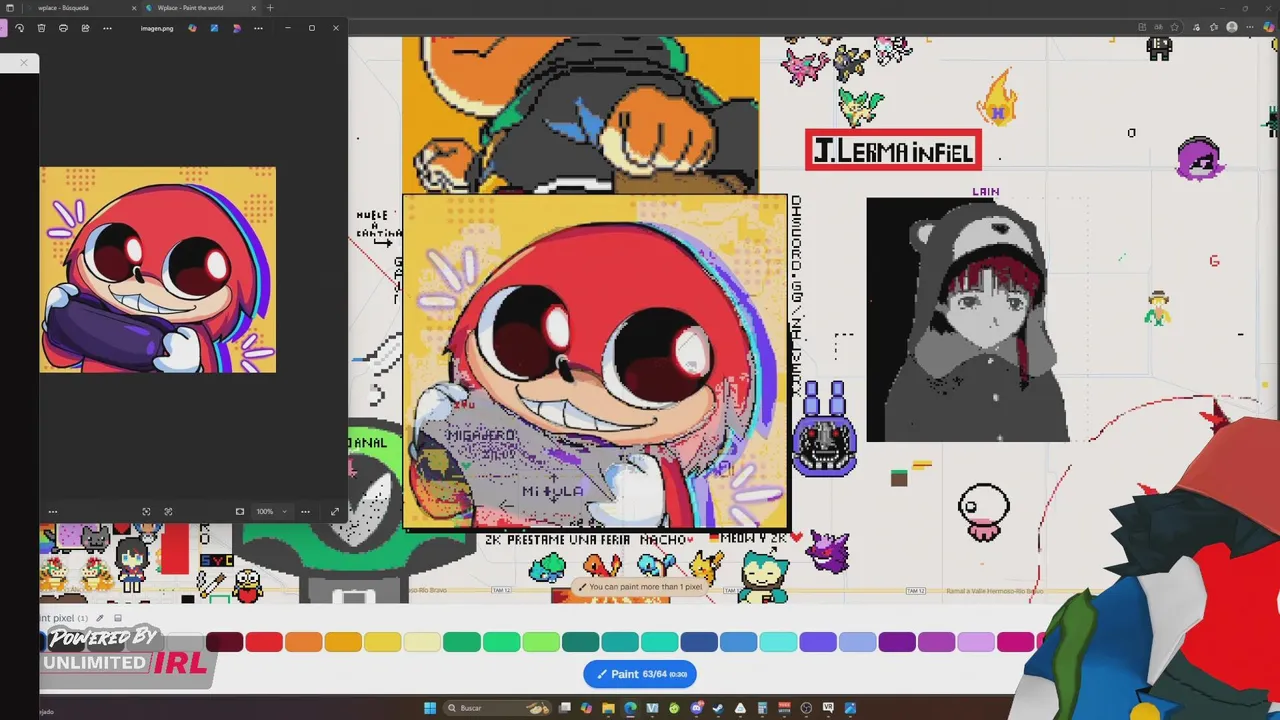Select the medium purple color swatch
Viewport: 1280px width, 720px height.
click(936, 642)
